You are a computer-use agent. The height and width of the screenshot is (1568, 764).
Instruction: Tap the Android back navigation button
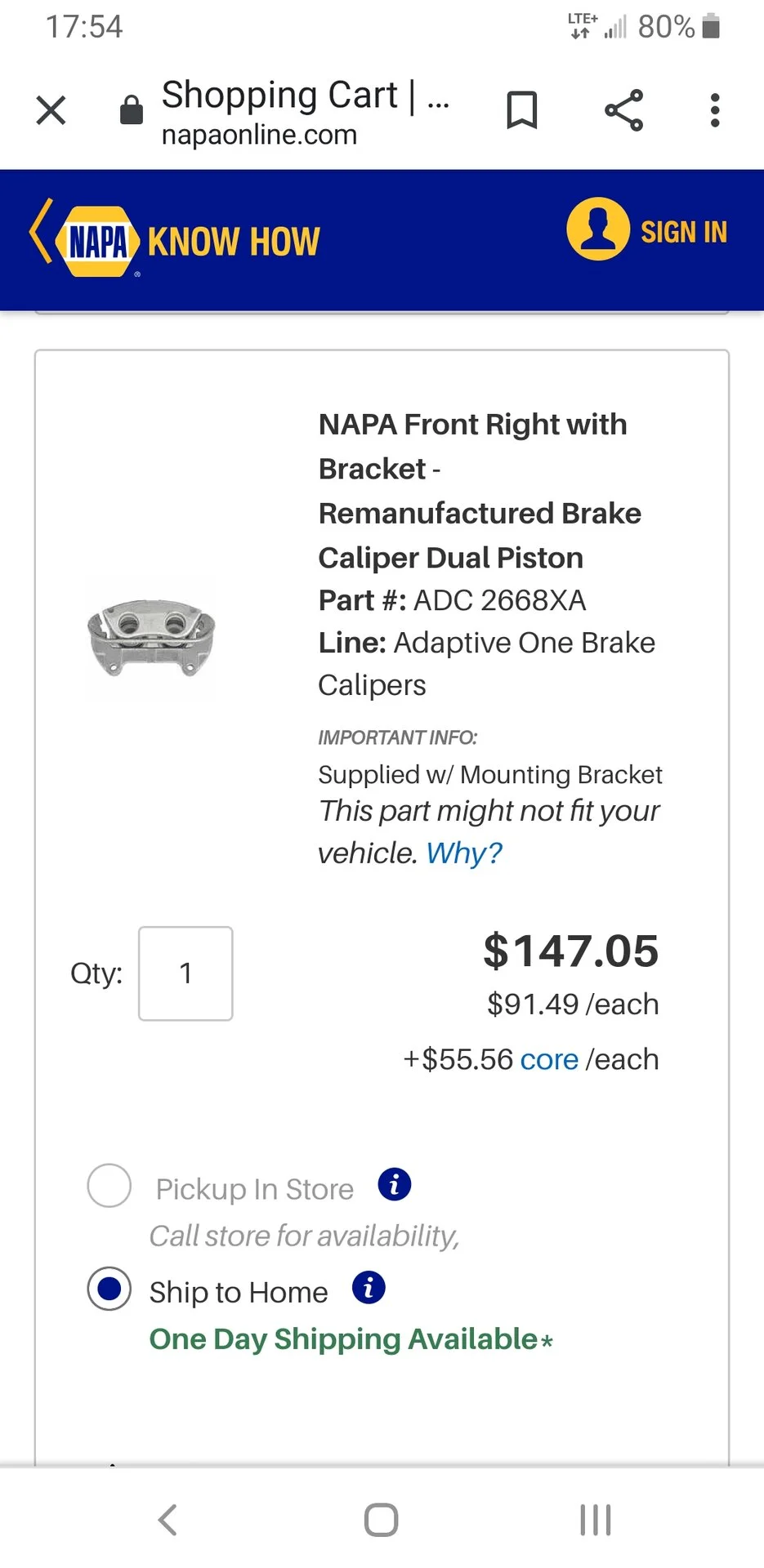tap(168, 1520)
